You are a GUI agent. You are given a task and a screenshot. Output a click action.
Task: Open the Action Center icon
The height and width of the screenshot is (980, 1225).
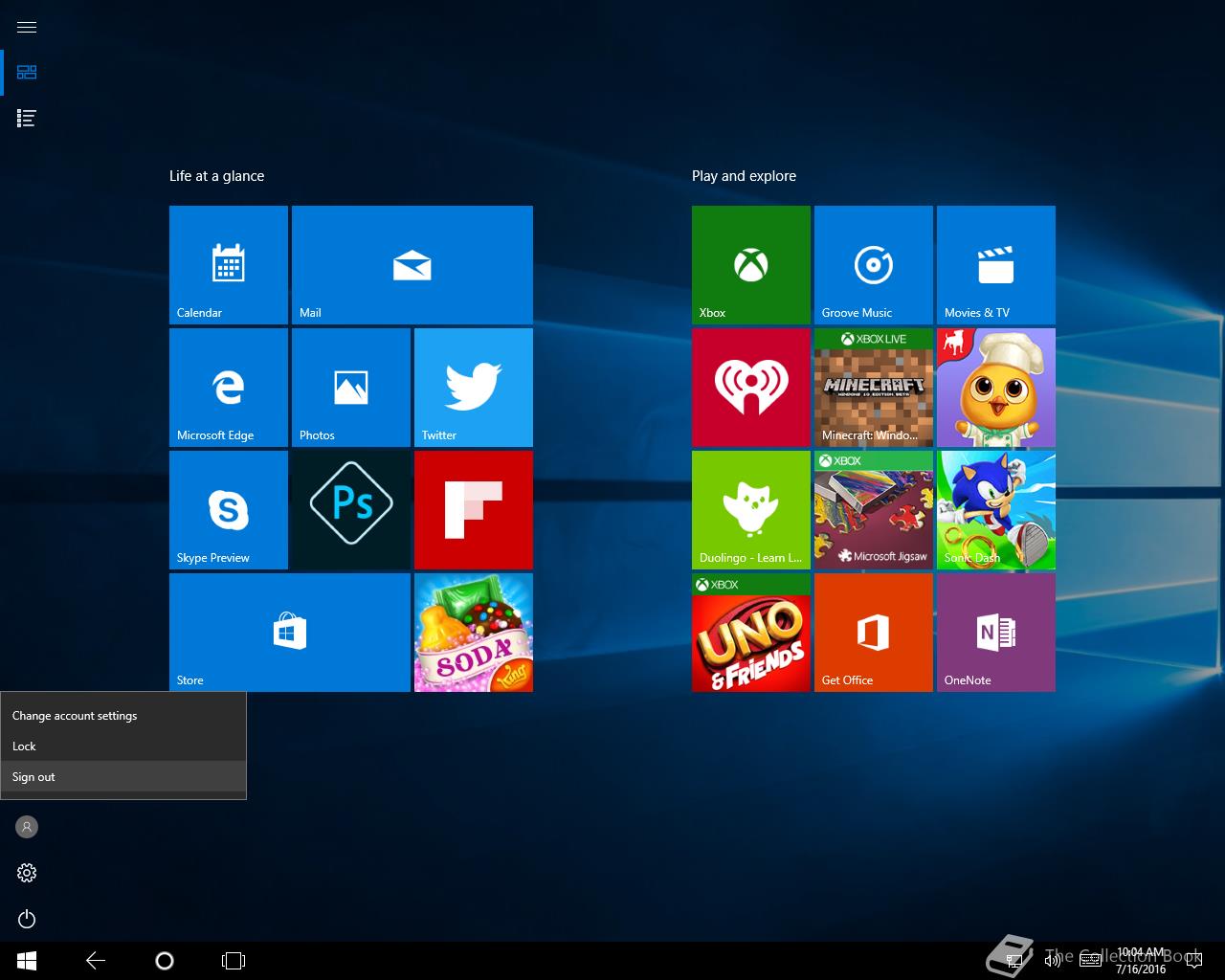click(1193, 961)
